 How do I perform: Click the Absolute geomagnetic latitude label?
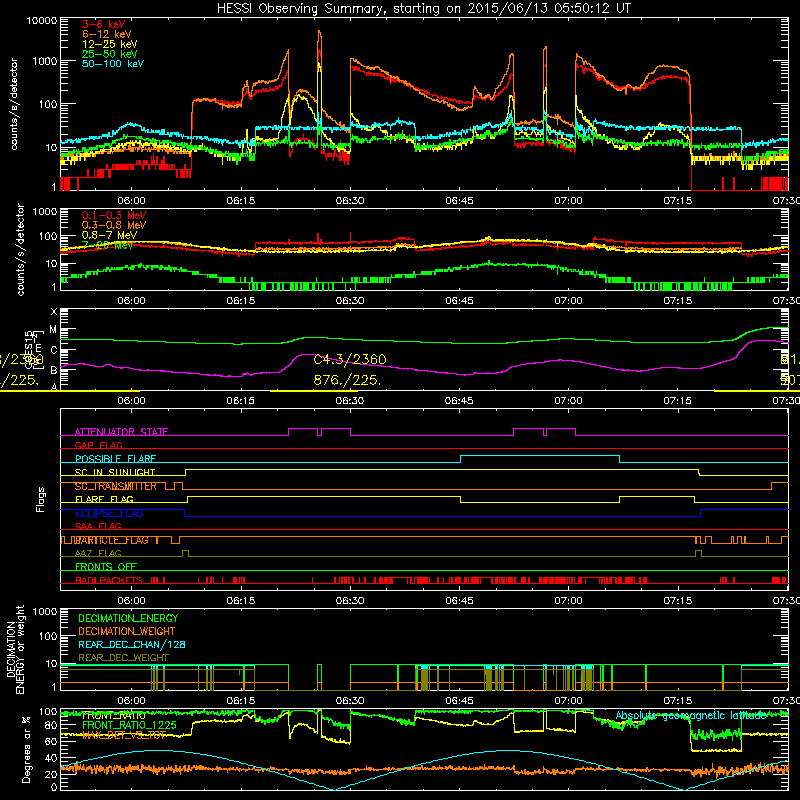click(x=691, y=716)
